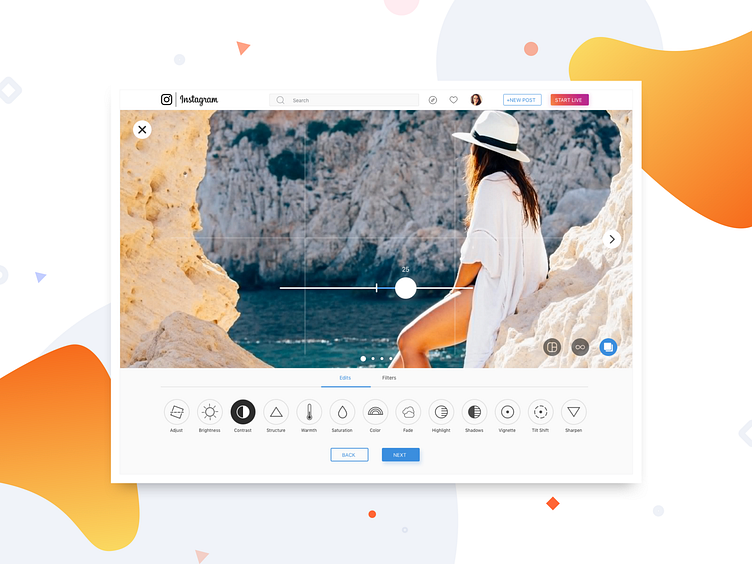Click the +NEW POST button

coord(522,100)
